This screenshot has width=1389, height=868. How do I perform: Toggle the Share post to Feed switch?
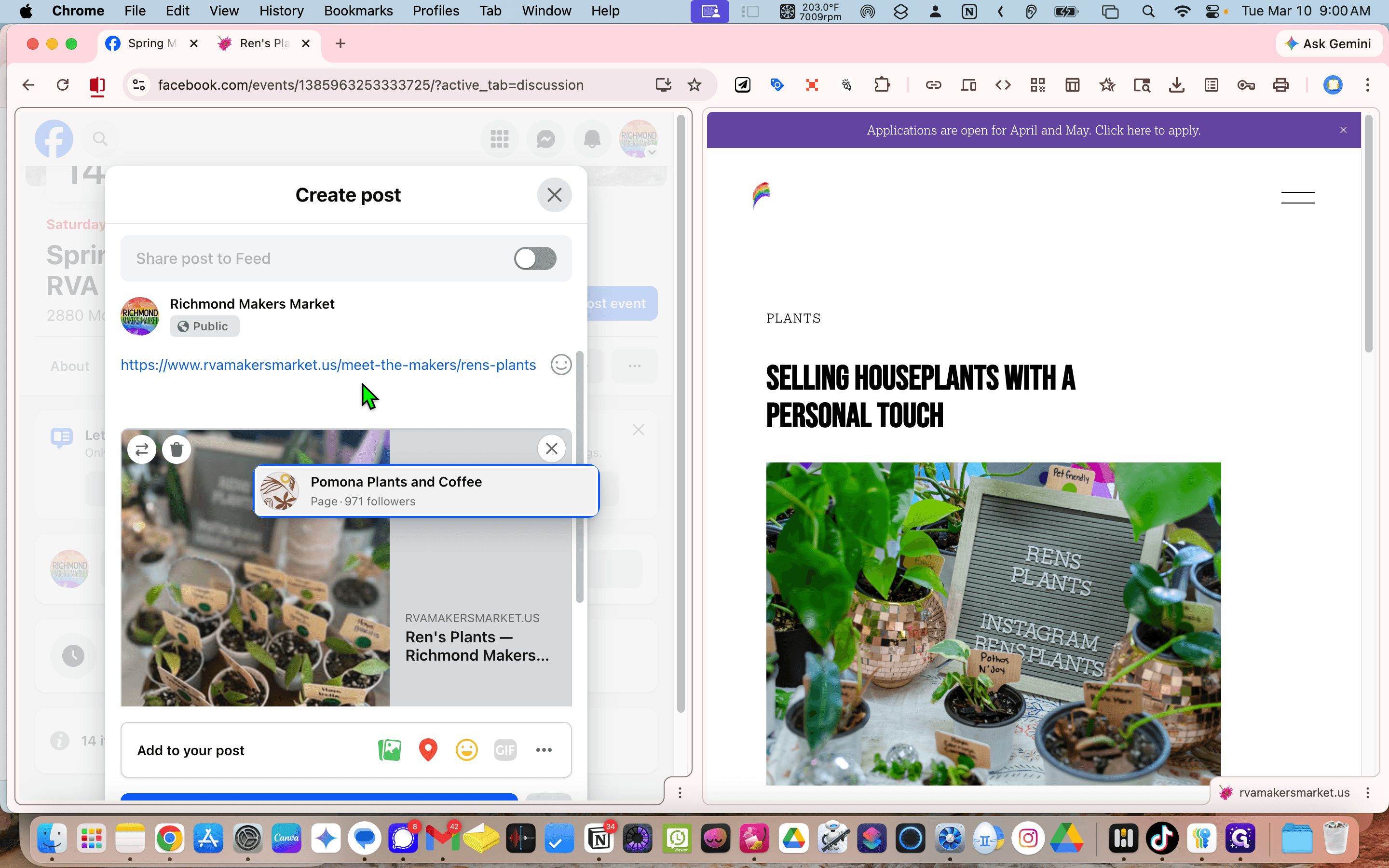(x=535, y=258)
